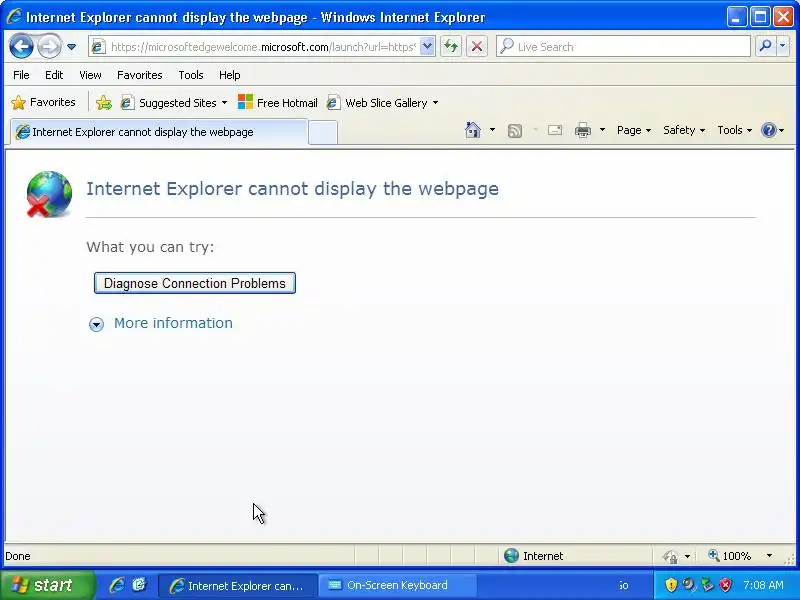Viewport: 800px width, 600px height.
Task: Refresh the page with the green arrows icon
Action: coord(451,47)
